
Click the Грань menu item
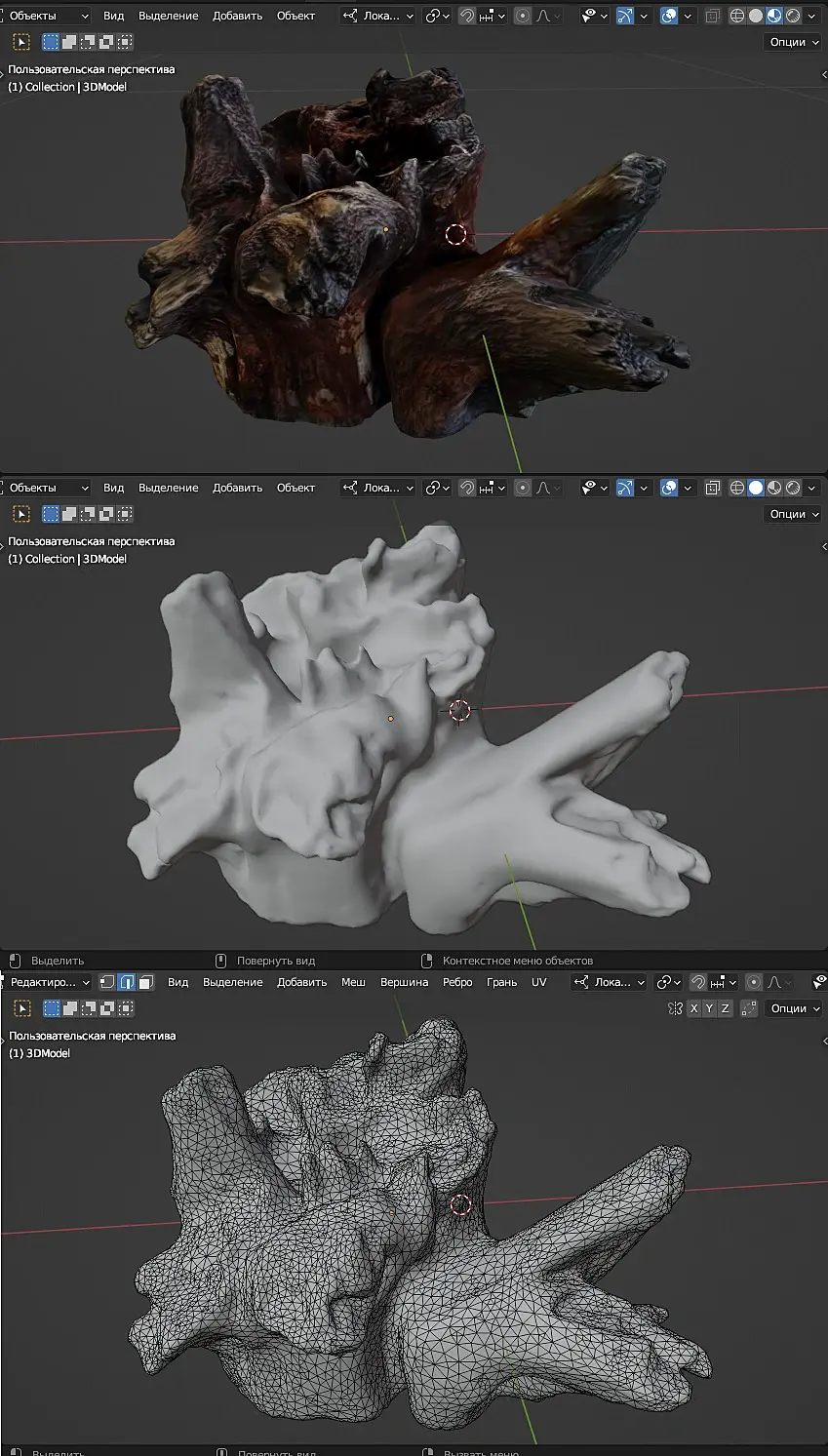coord(501,982)
